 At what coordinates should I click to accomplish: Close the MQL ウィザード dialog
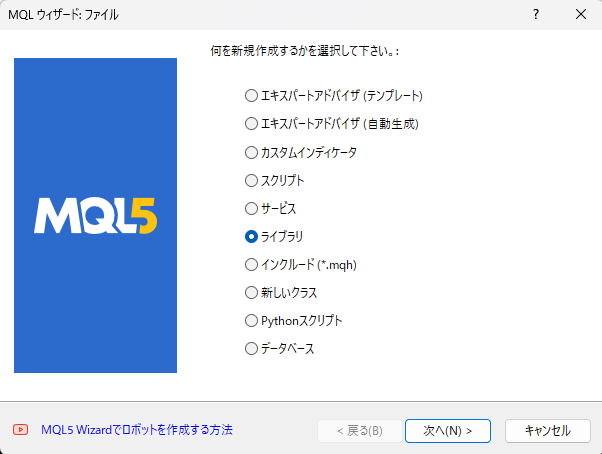tap(581, 15)
